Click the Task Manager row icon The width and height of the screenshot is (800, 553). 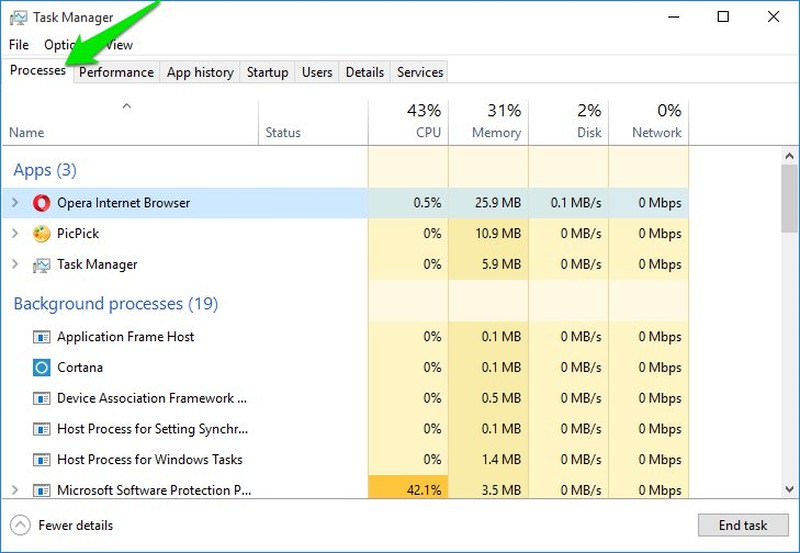click(x=41, y=265)
